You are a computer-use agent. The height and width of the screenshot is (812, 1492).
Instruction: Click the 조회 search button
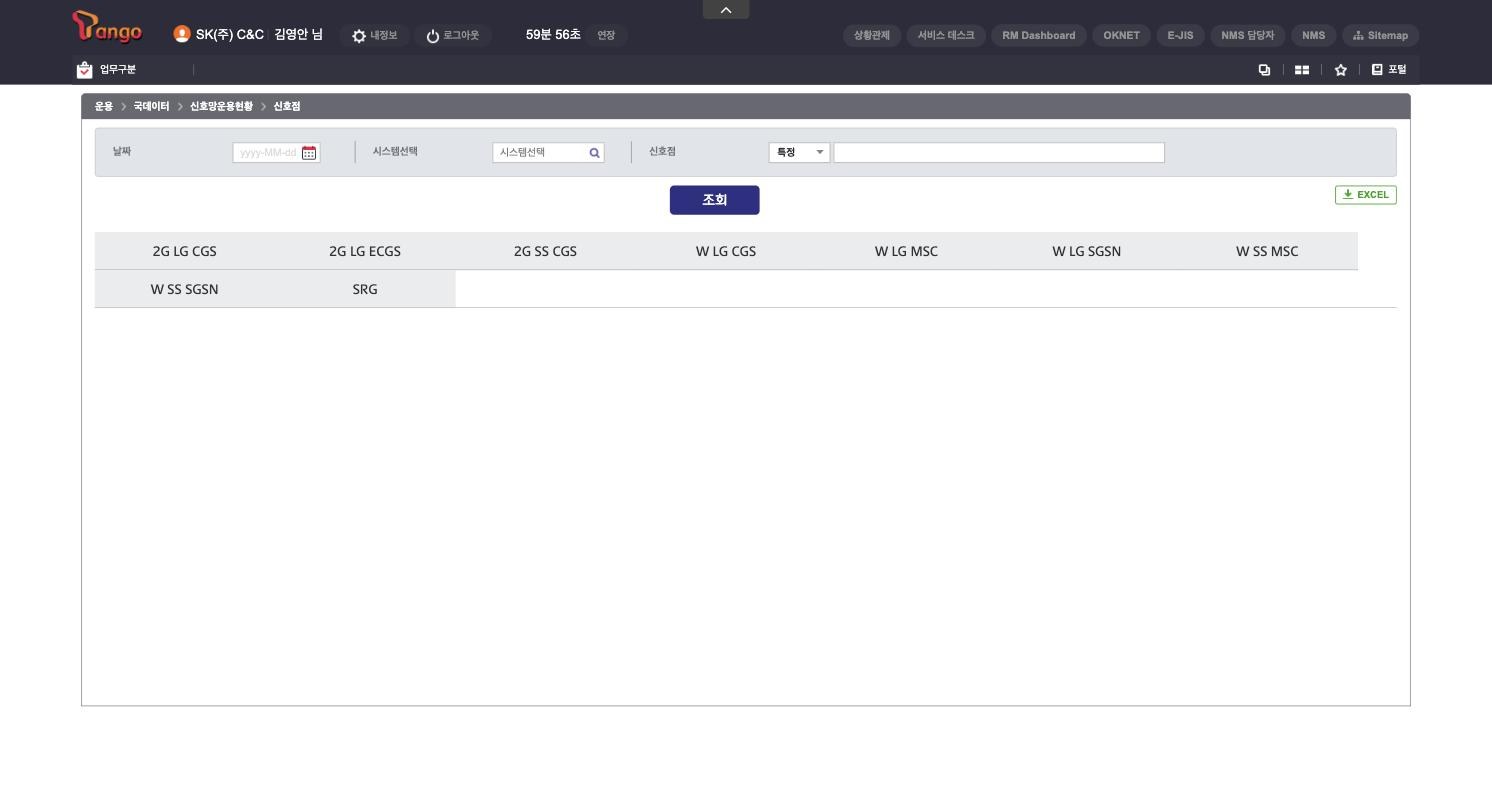click(714, 200)
